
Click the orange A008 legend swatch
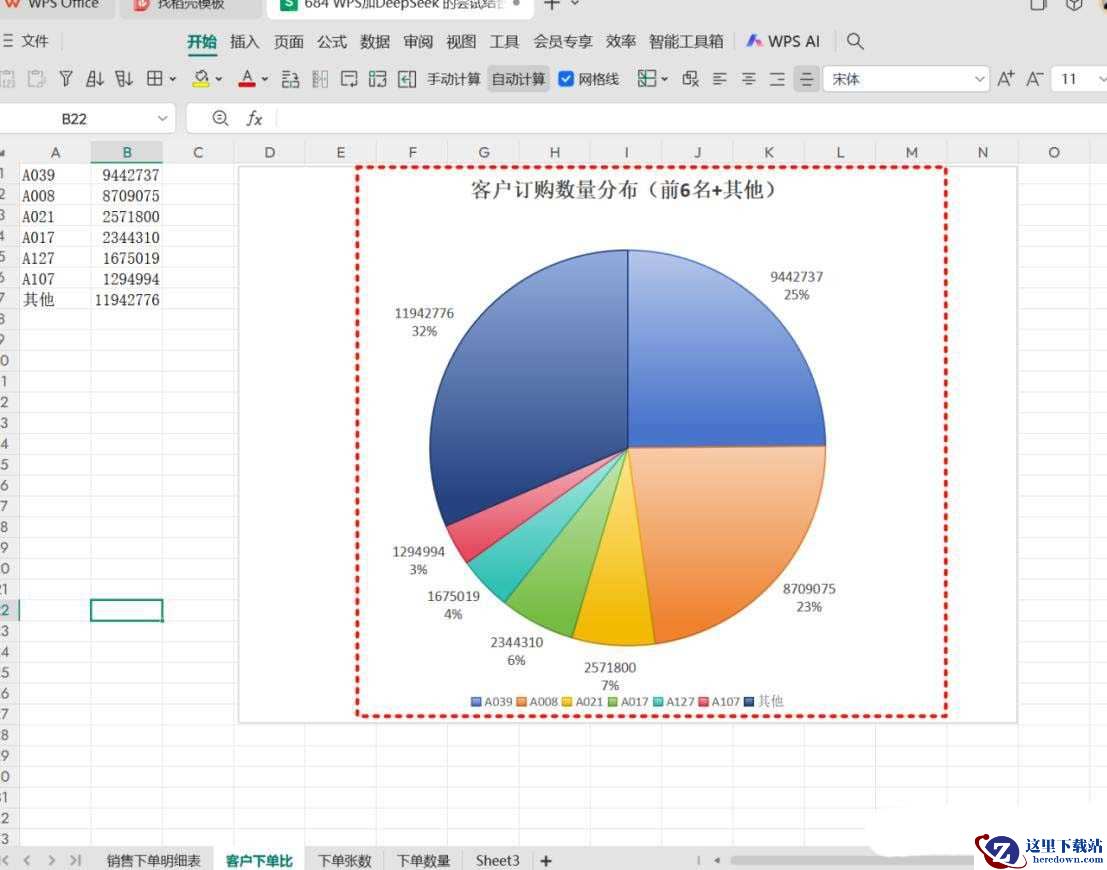522,702
